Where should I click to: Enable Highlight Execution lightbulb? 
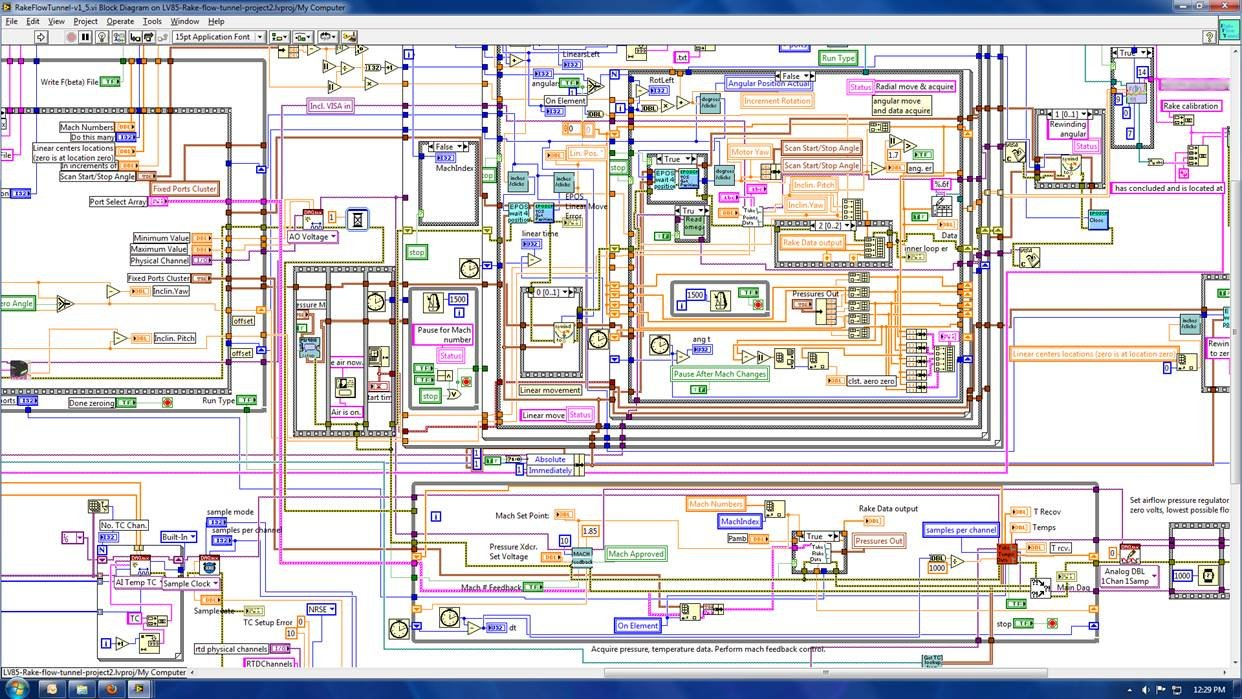tap(100, 37)
